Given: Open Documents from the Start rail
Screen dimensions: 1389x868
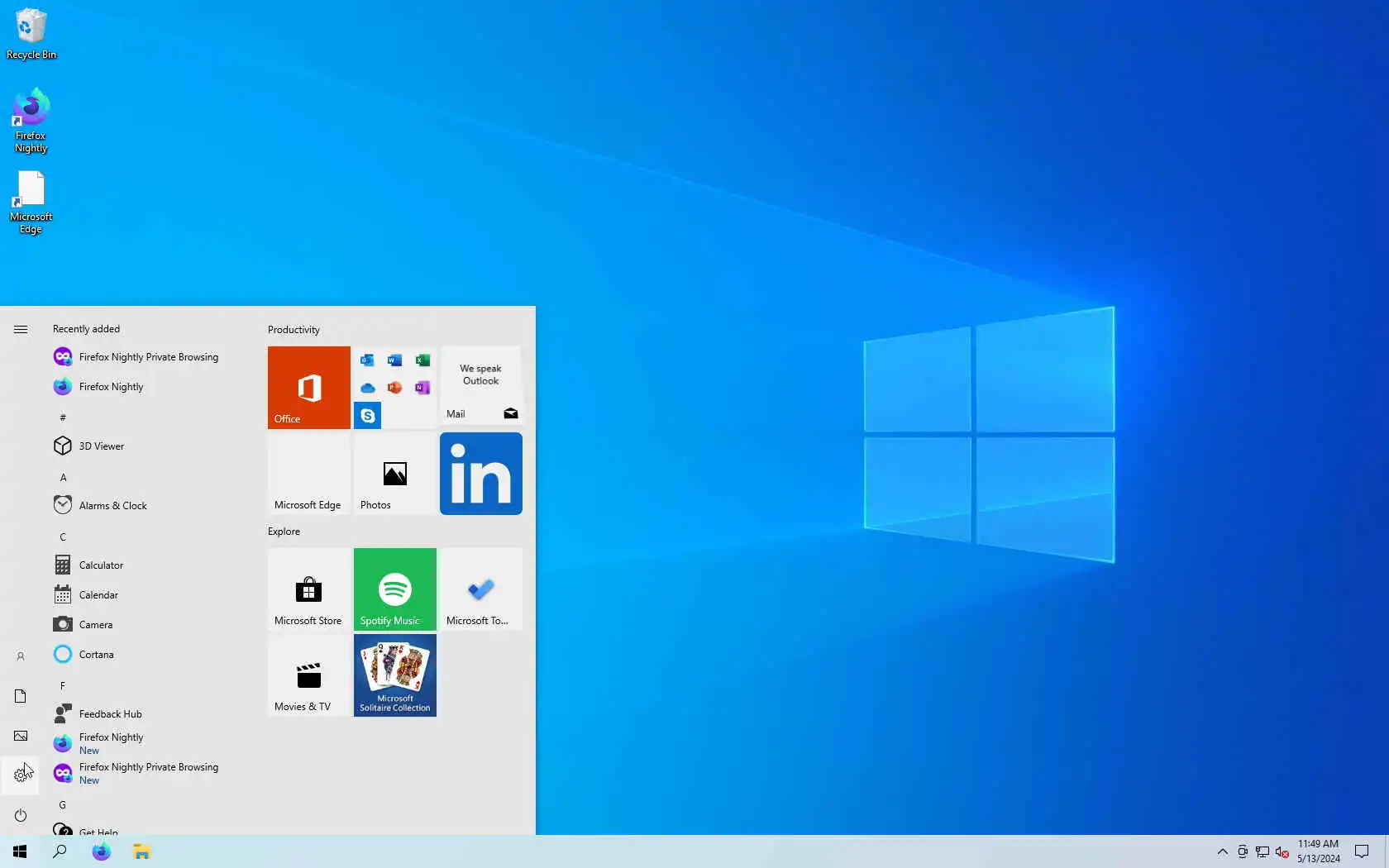Looking at the screenshot, I should pyautogui.click(x=21, y=696).
